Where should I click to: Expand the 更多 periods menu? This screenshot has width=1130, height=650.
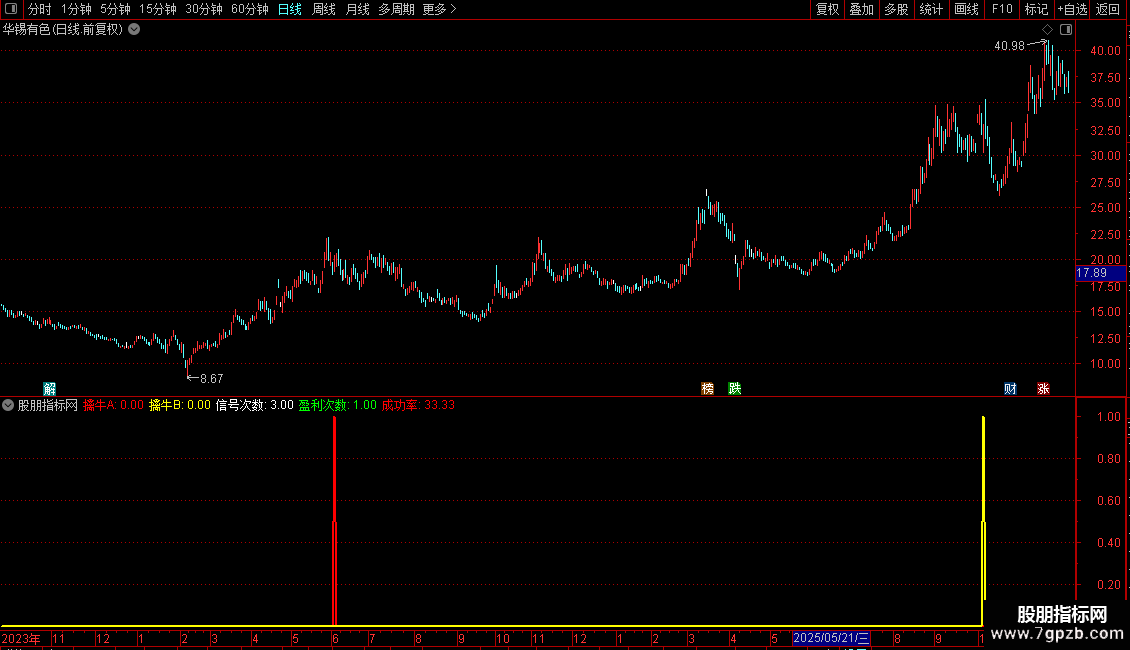point(440,9)
